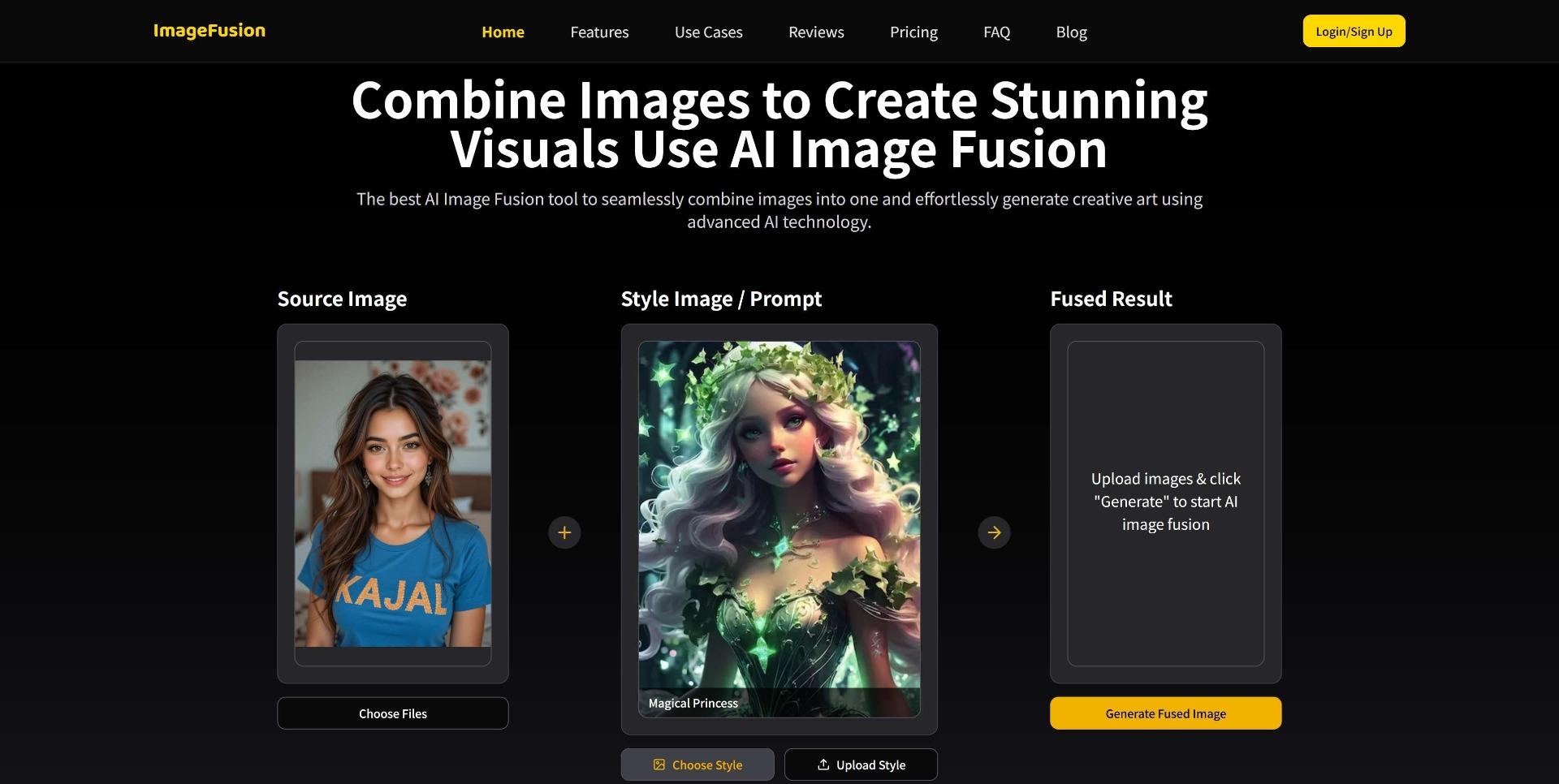Select the Magical Princess style image
1559x784 pixels.
[x=779, y=529]
